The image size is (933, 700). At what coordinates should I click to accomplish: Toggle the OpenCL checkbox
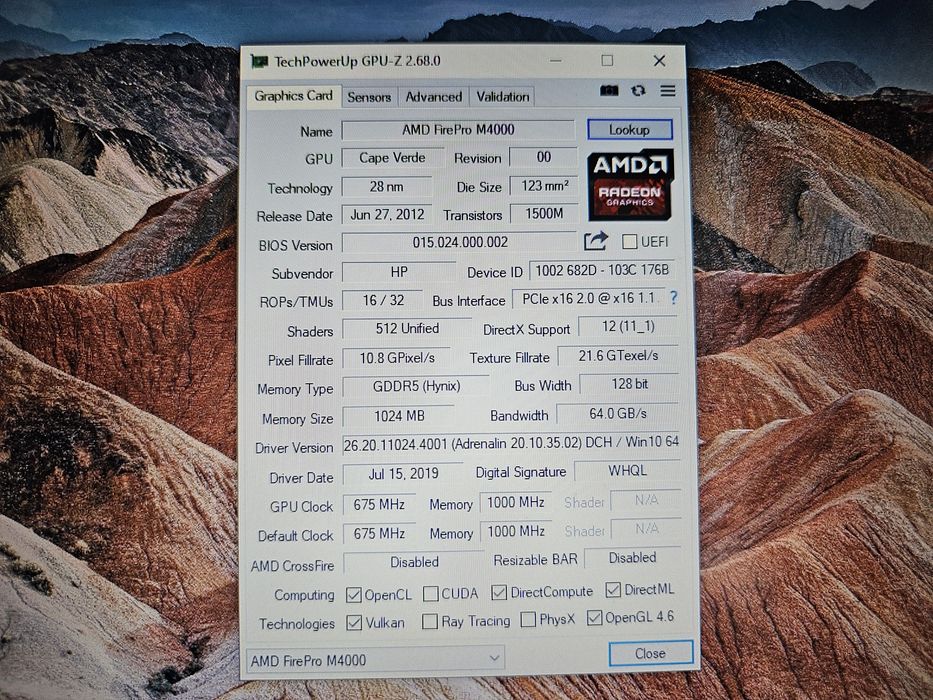click(x=353, y=595)
